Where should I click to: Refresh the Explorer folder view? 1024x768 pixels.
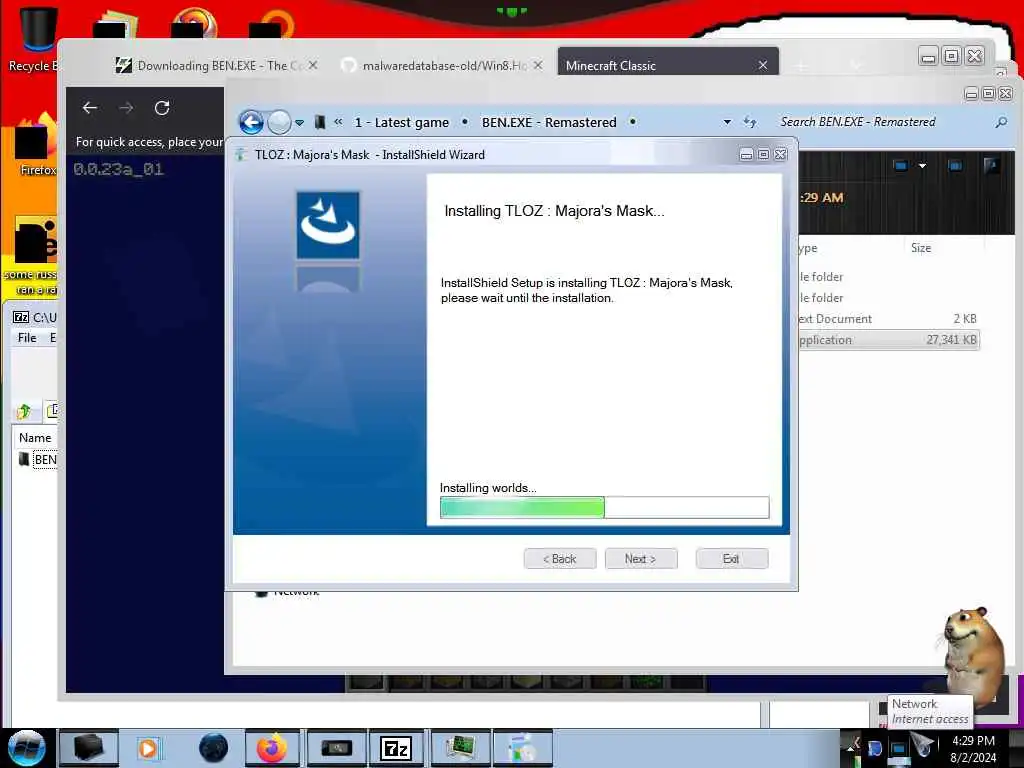750,122
